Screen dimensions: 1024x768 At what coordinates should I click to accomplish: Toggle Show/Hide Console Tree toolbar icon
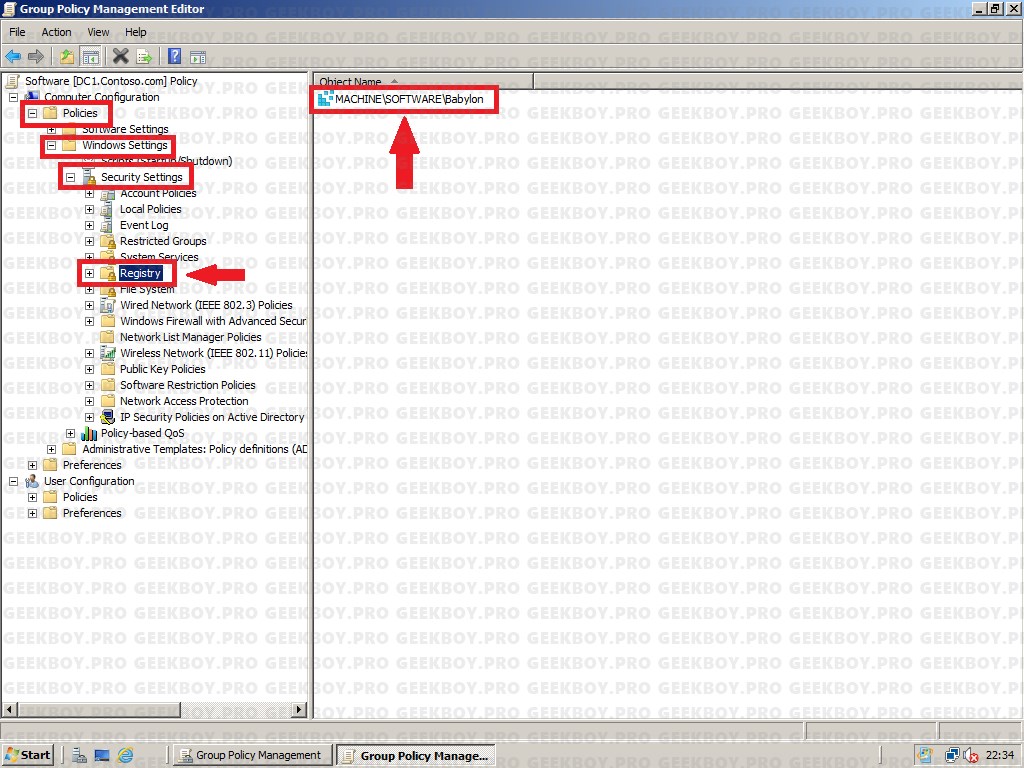coord(90,57)
